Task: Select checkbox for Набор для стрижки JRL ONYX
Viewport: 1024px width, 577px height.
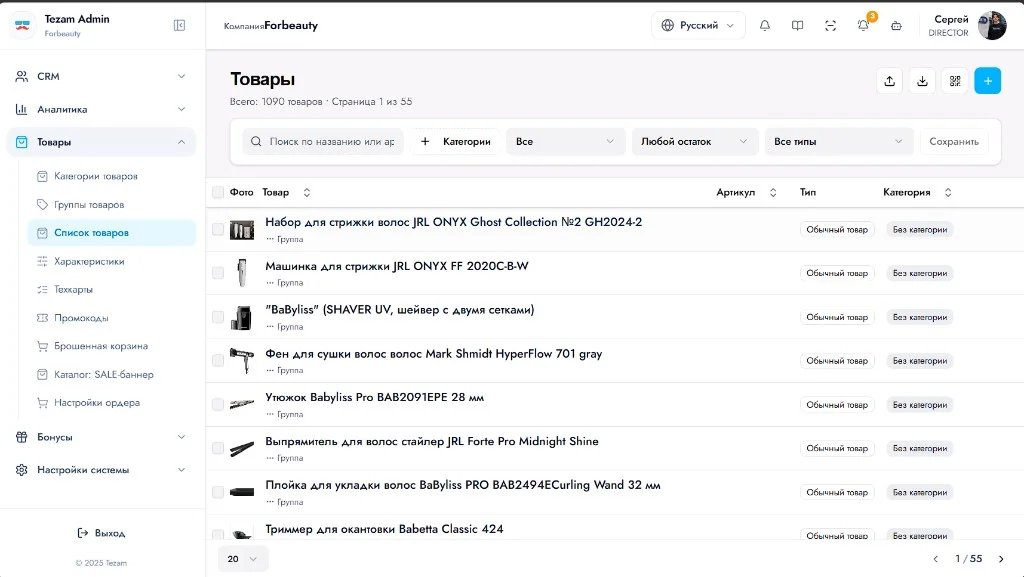Action: 218,229
